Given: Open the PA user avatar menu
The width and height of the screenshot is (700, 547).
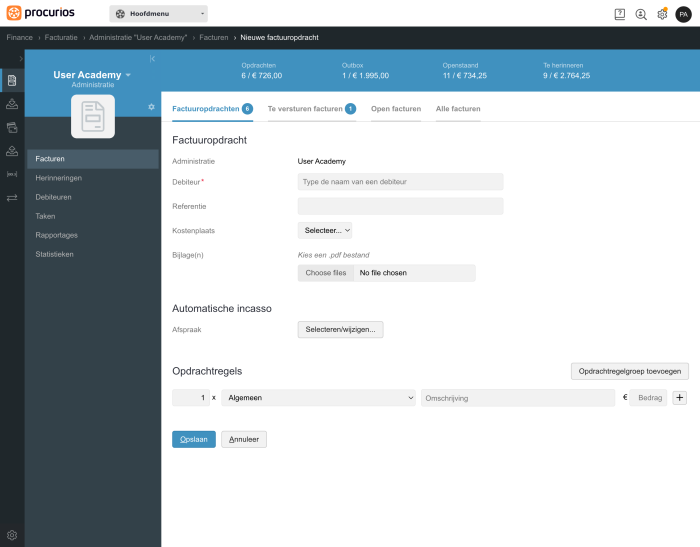Looking at the screenshot, I should [x=683, y=14].
